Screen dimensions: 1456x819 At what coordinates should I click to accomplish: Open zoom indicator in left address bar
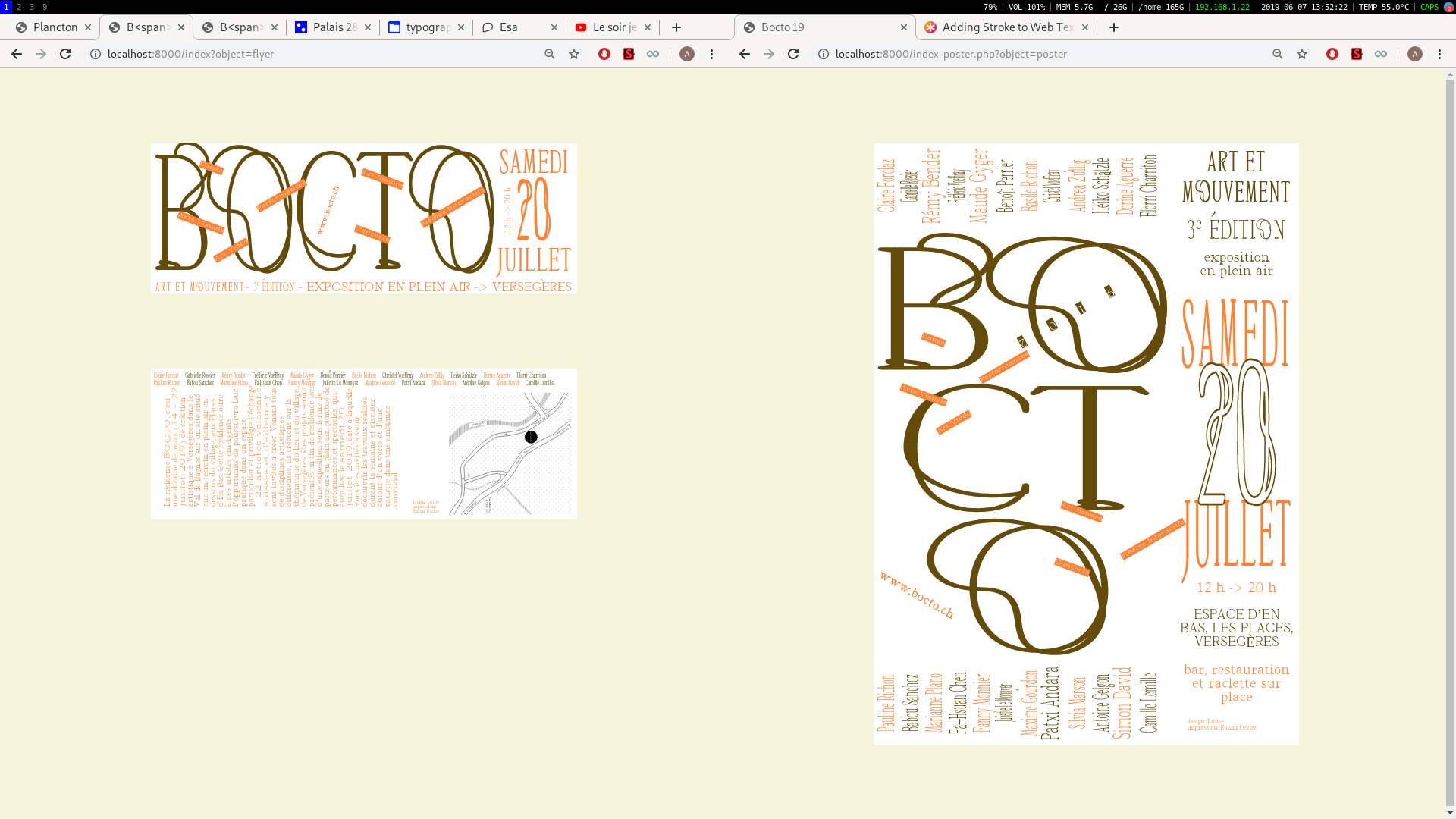[x=550, y=54]
